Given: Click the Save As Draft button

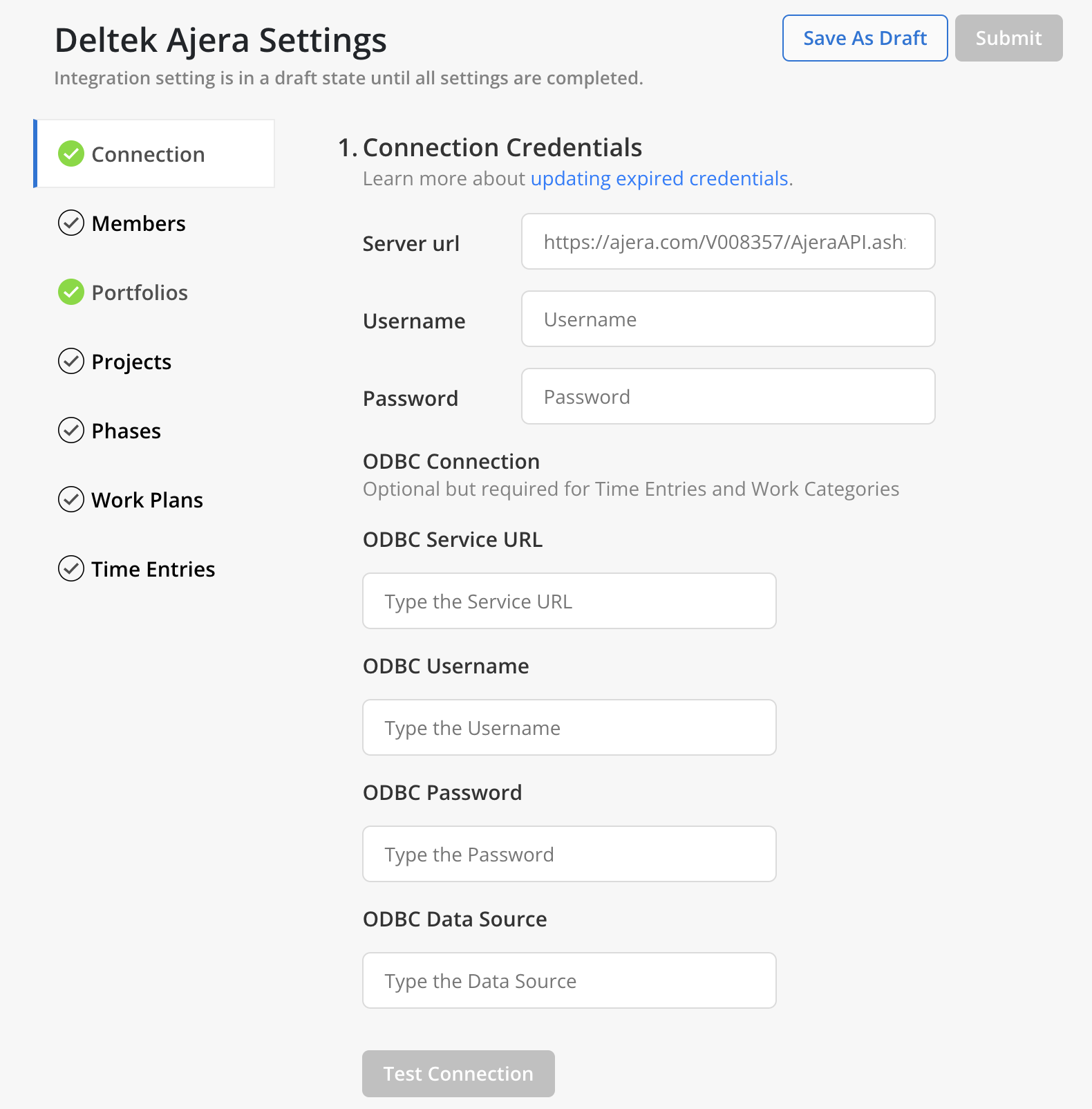Looking at the screenshot, I should point(865,38).
